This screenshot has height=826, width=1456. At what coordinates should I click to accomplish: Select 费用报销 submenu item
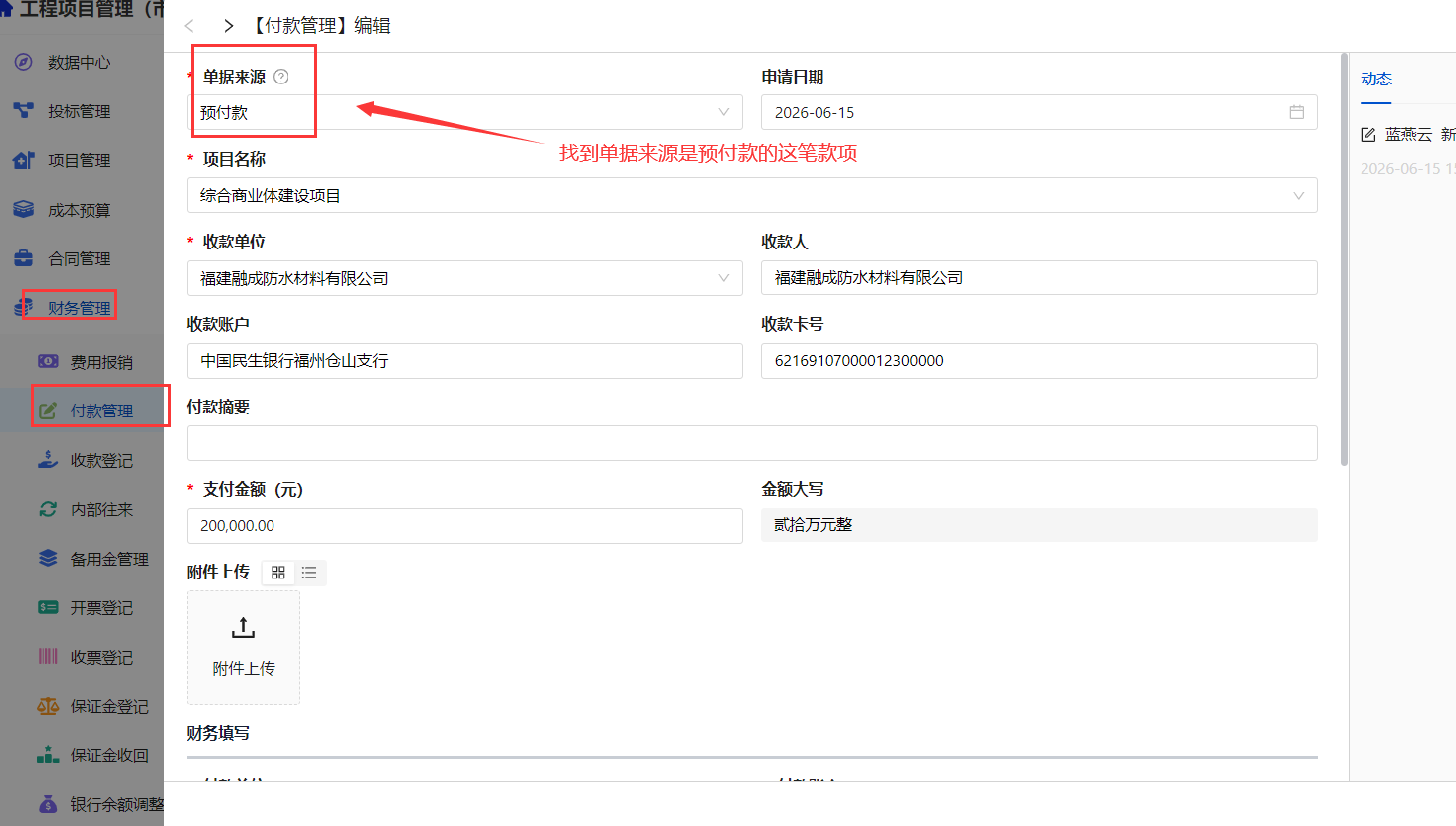pos(100,362)
